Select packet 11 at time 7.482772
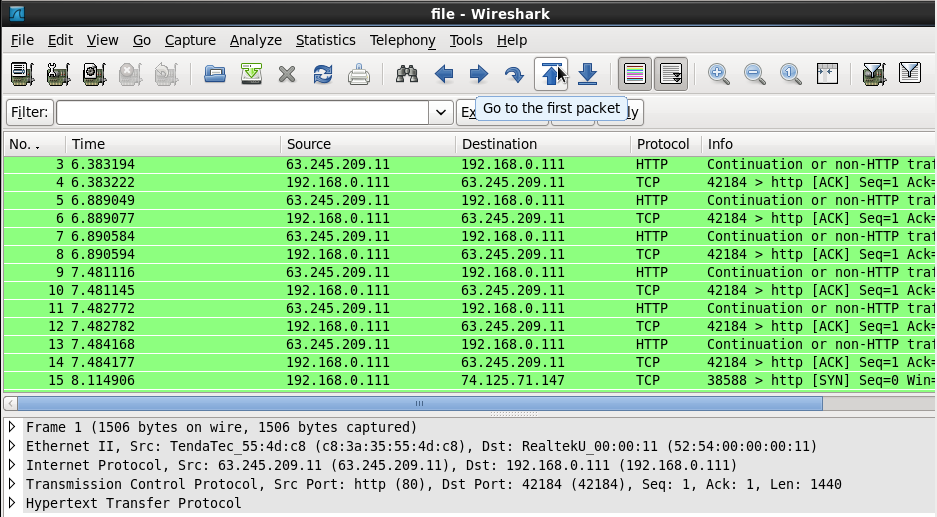937x517 pixels. [468, 308]
